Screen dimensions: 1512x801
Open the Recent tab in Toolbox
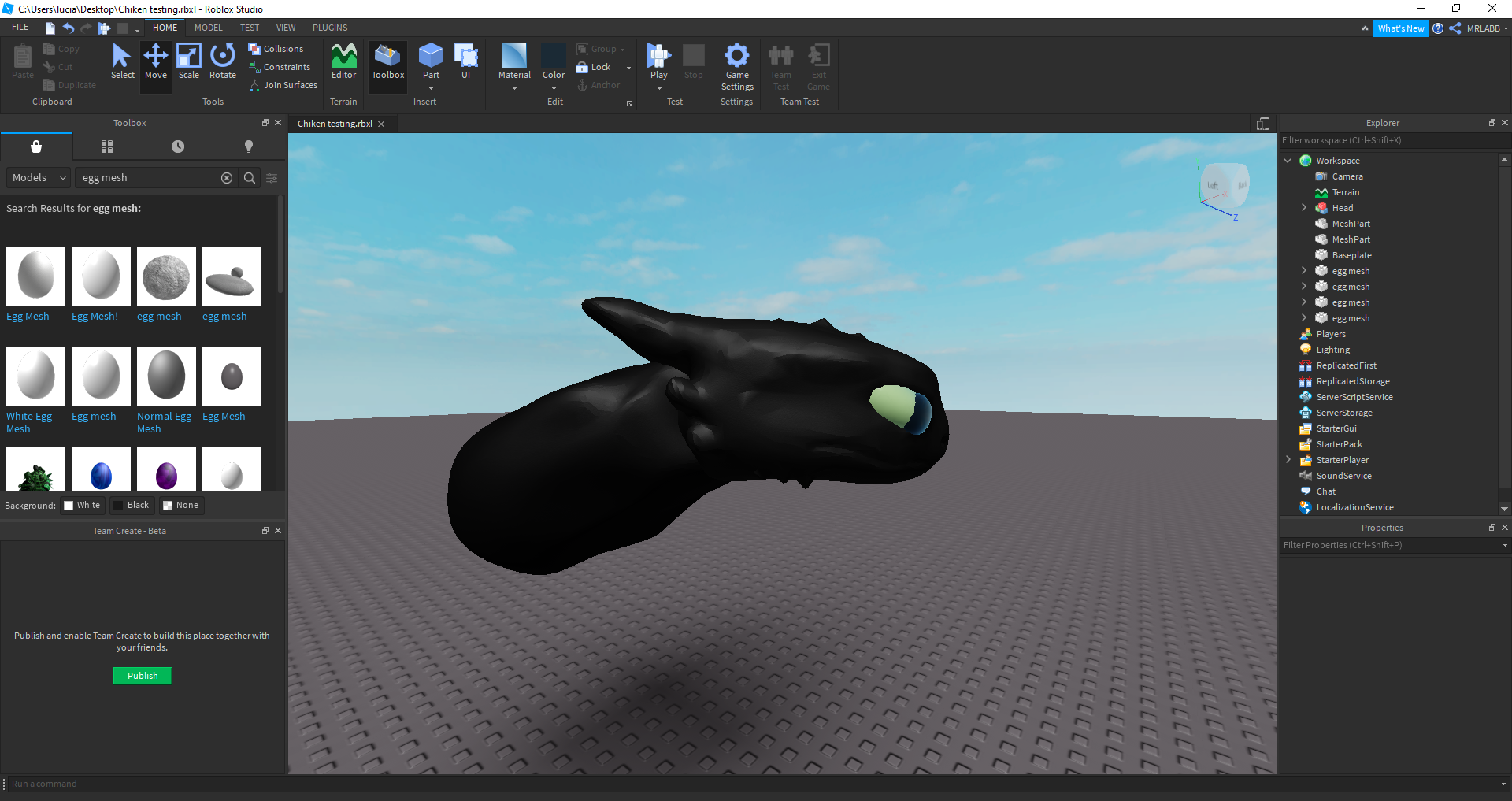pyautogui.click(x=178, y=146)
